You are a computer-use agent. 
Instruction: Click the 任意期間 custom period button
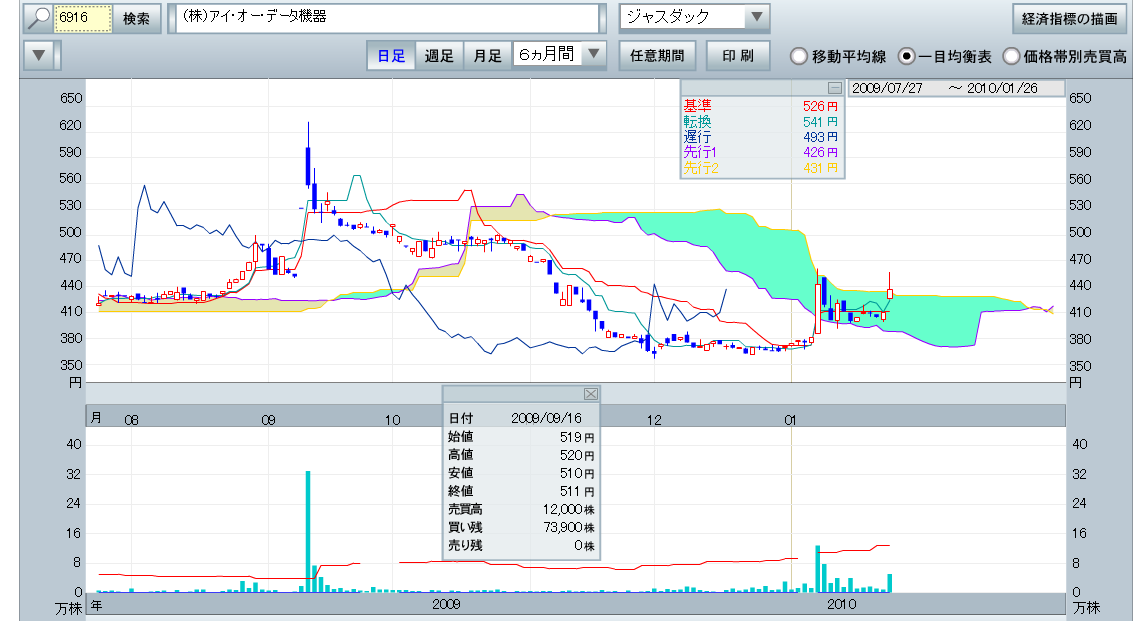[657, 56]
